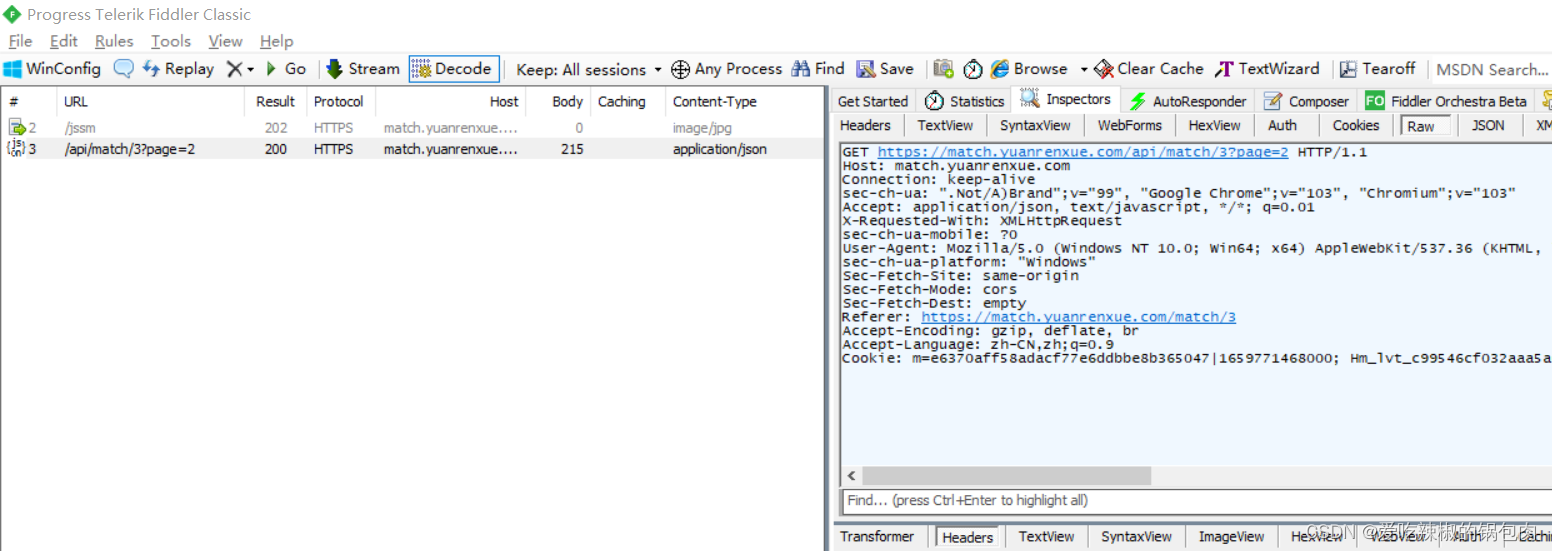Switch to the Statistics tab

964,101
